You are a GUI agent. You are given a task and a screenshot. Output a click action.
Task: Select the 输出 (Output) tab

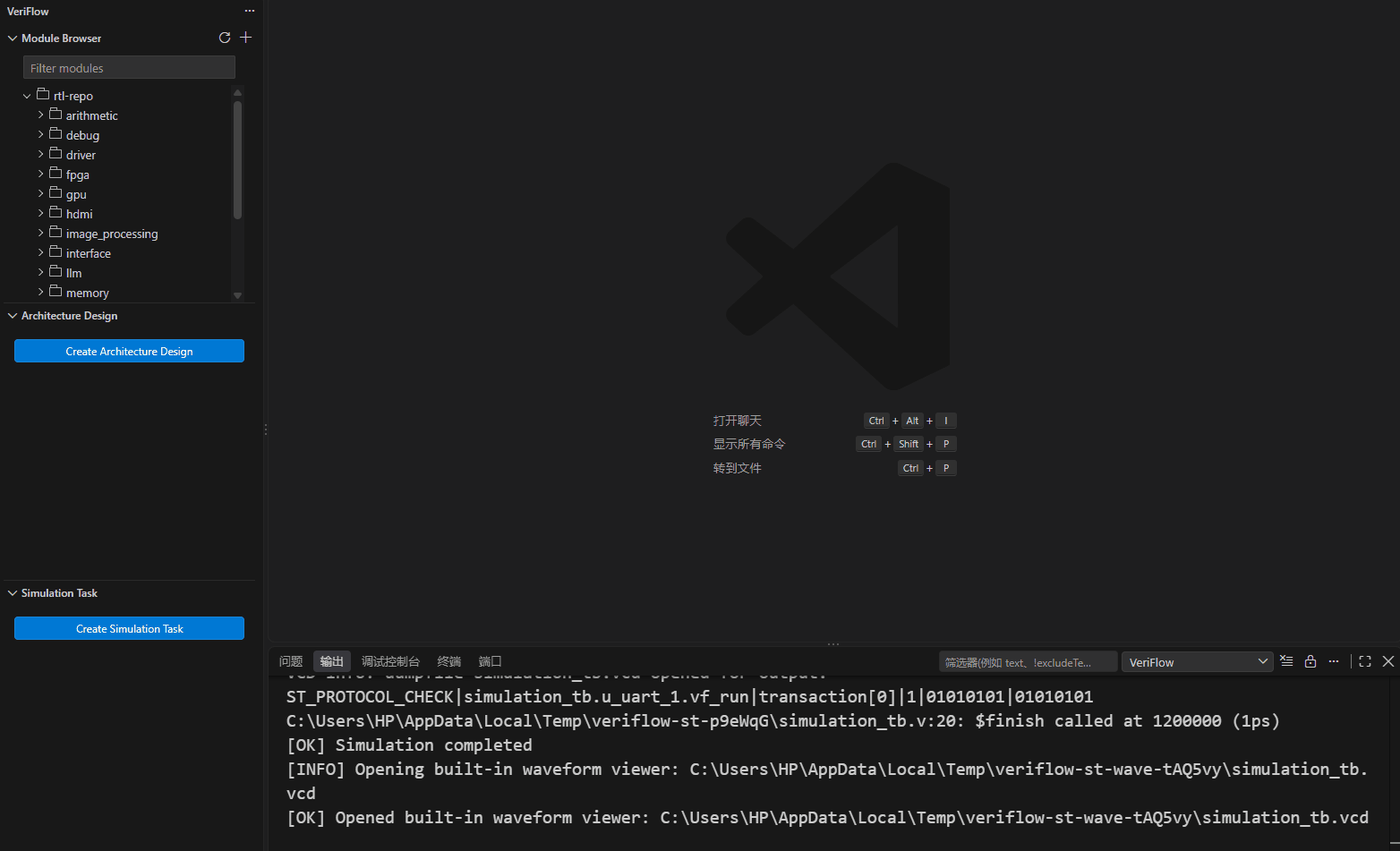(x=332, y=661)
